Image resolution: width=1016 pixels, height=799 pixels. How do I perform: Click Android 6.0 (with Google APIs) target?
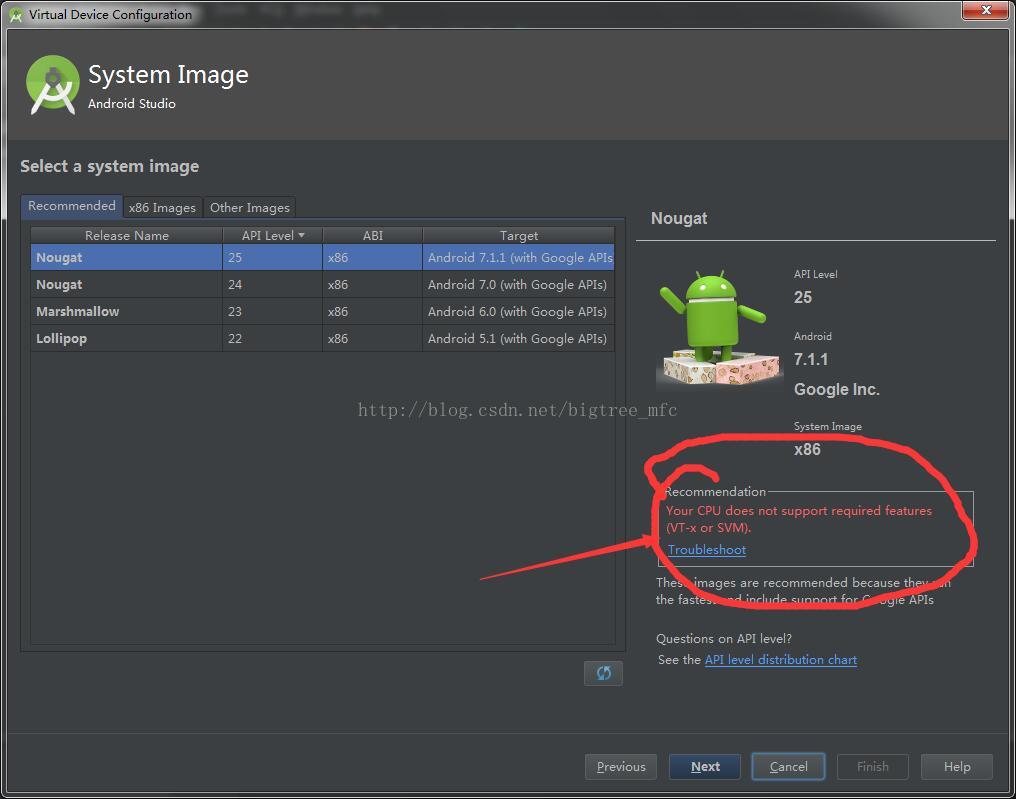519,312
